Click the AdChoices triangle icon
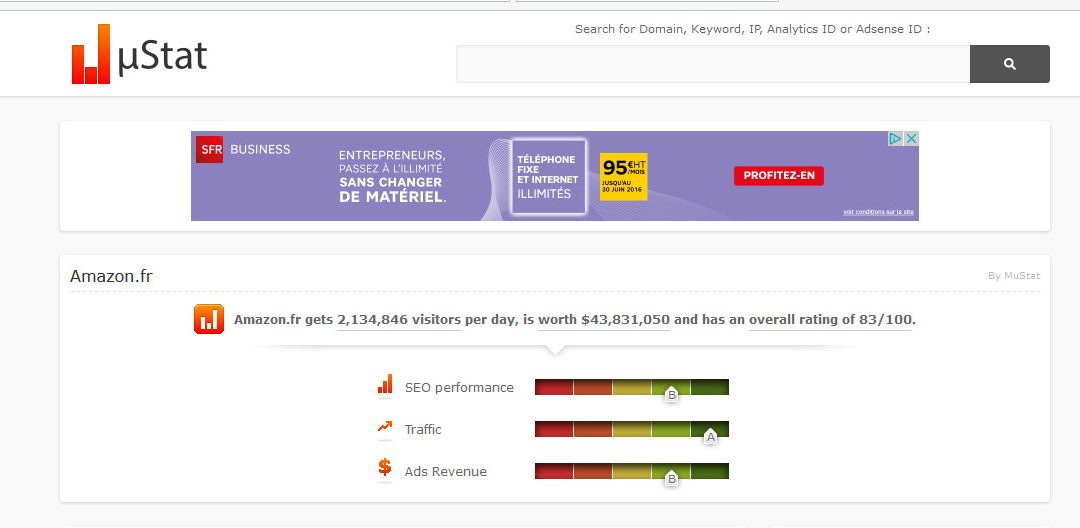This screenshot has height=528, width=1080. tap(895, 138)
